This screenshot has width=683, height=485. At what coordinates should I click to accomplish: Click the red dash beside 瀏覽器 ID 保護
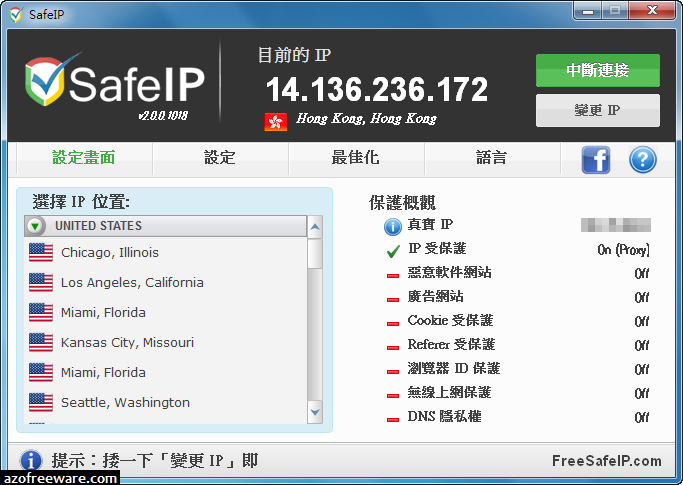[393, 372]
